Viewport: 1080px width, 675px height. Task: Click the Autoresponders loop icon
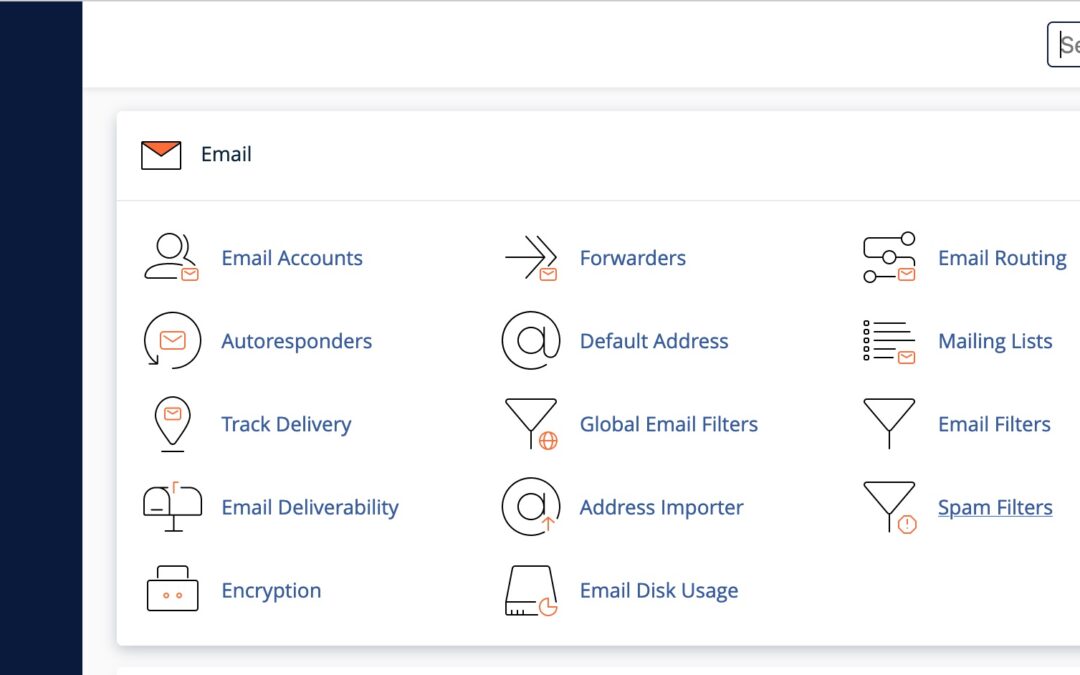172,340
